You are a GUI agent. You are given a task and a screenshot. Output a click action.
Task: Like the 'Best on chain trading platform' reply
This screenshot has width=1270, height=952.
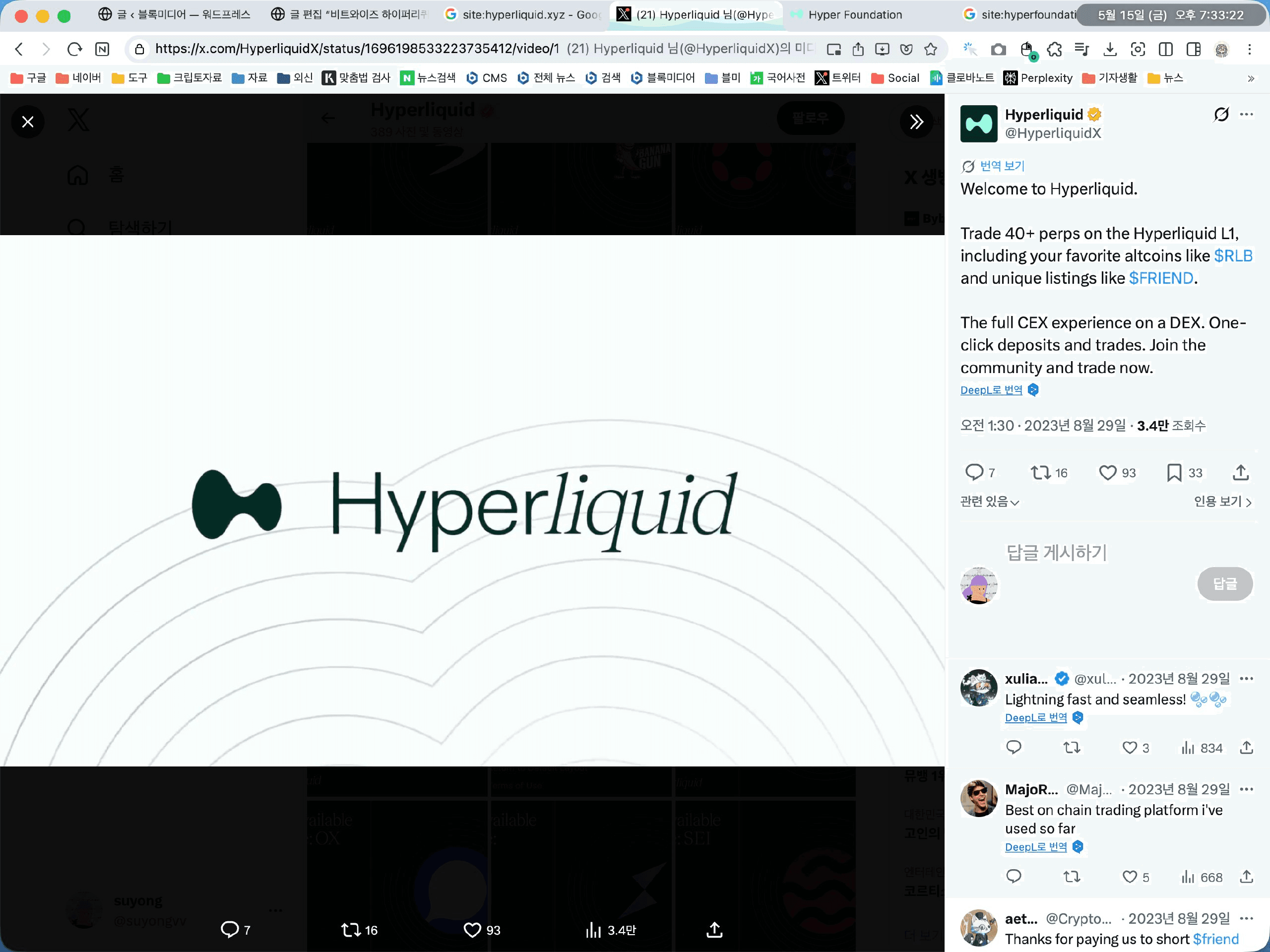1135,877
